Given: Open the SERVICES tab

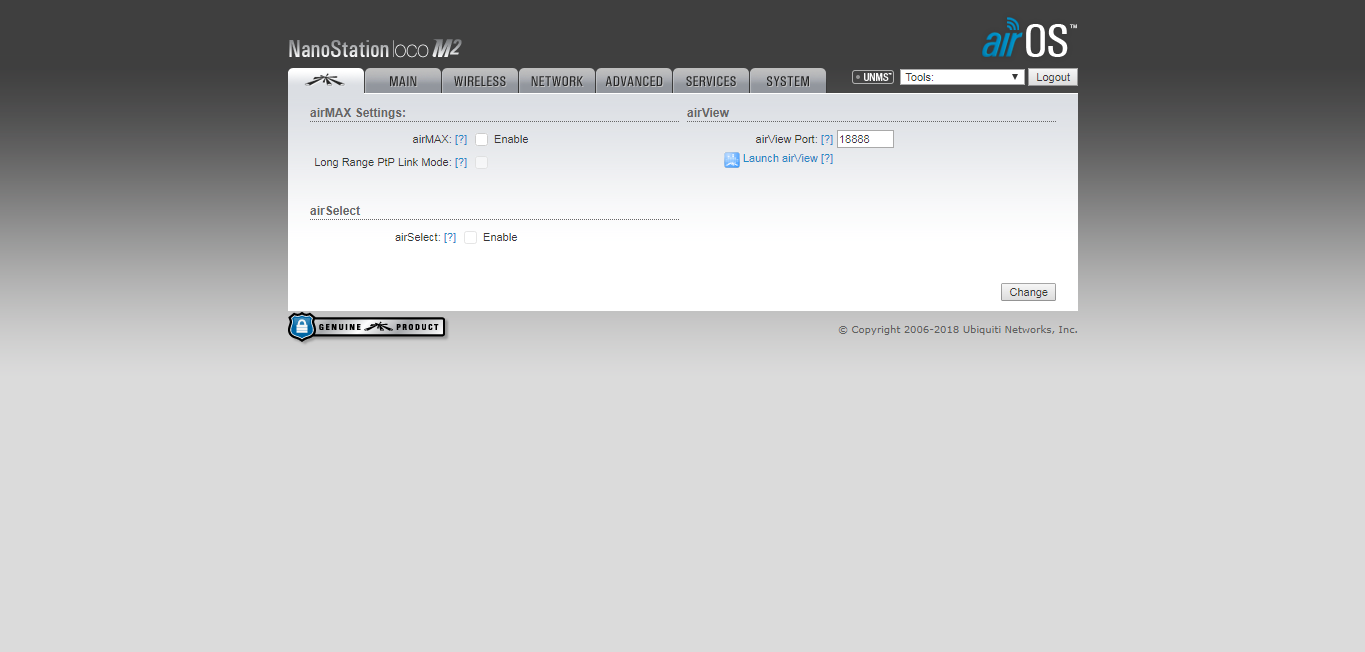Looking at the screenshot, I should click(x=711, y=81).
